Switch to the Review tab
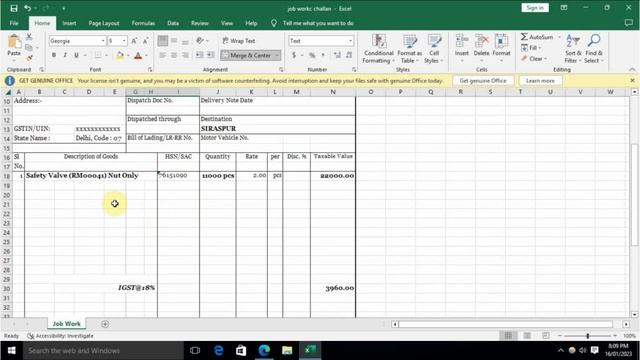 point(200,23)
